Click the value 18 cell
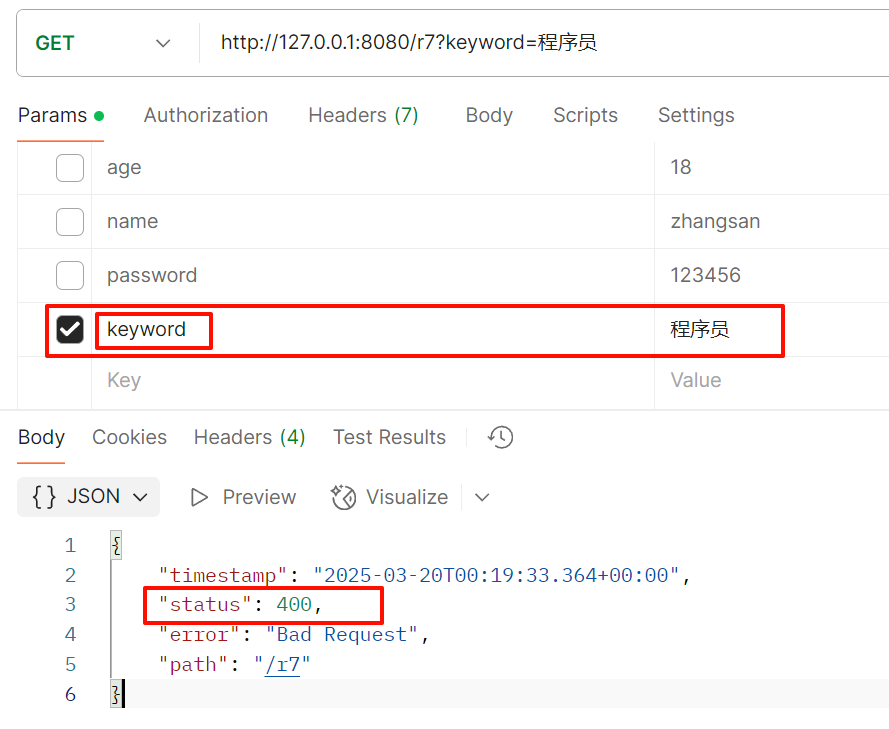The height and width of the screenshot is (729, 889). [772, 168]
